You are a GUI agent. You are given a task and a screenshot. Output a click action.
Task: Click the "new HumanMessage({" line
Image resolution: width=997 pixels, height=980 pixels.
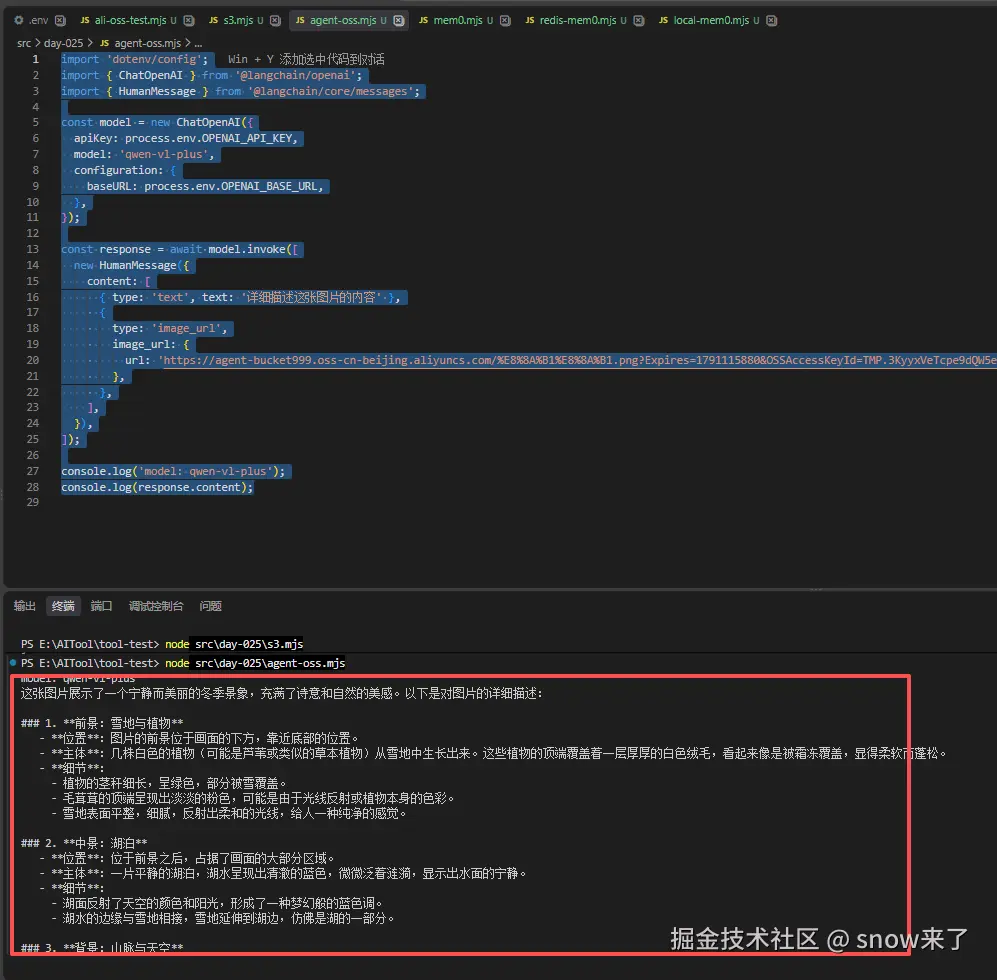click(x=131, y=265)
